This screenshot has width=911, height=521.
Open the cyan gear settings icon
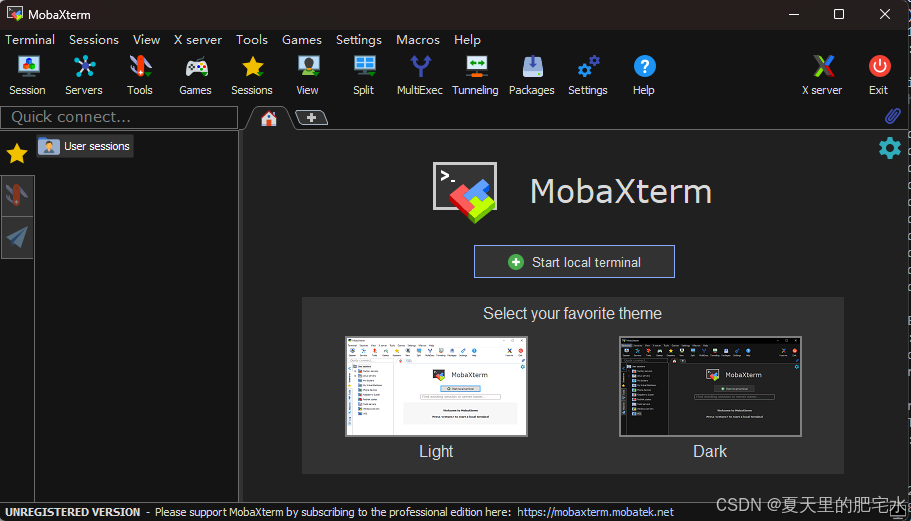point(890,149)
